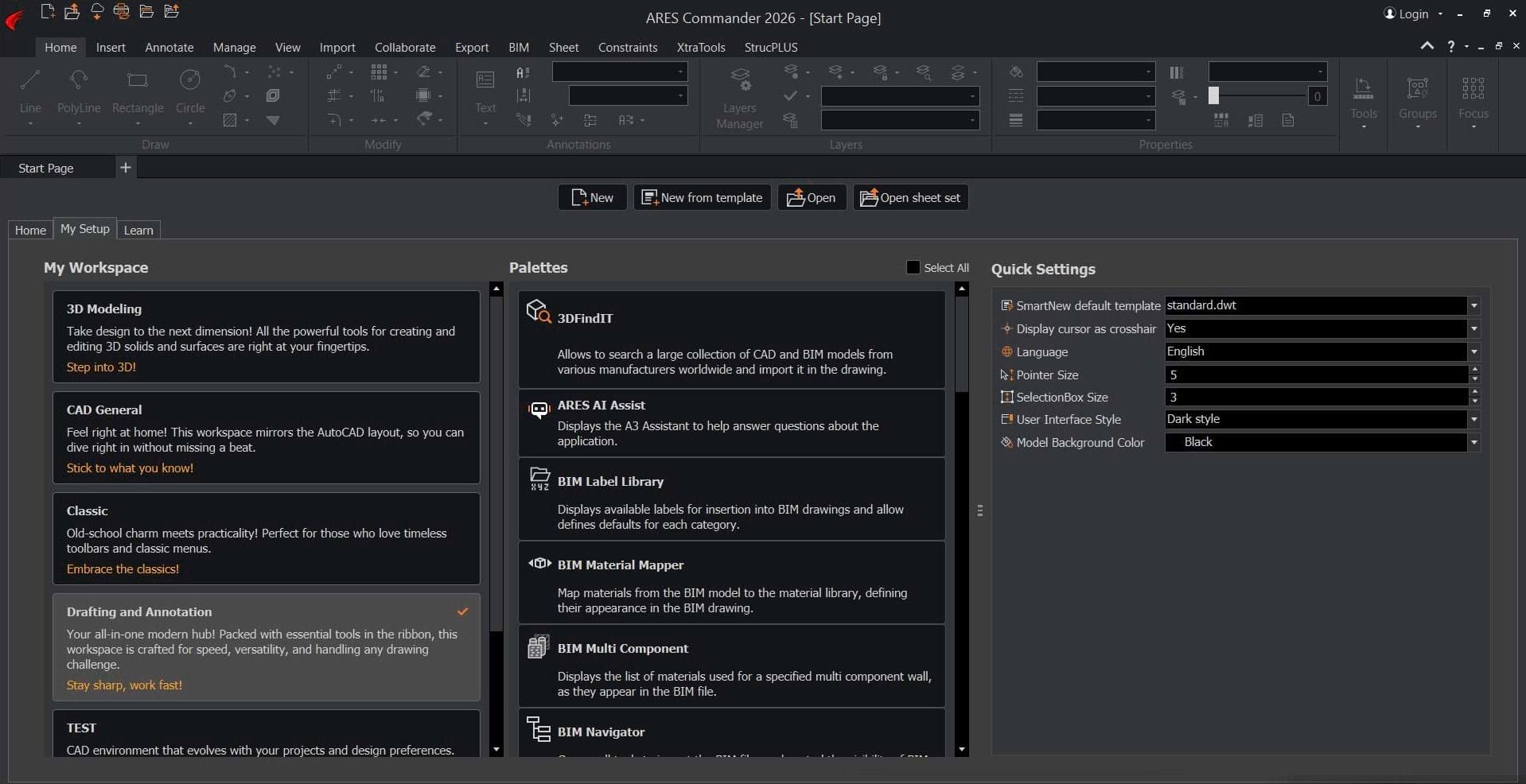Click Open sheet set button

pos(910,197)
